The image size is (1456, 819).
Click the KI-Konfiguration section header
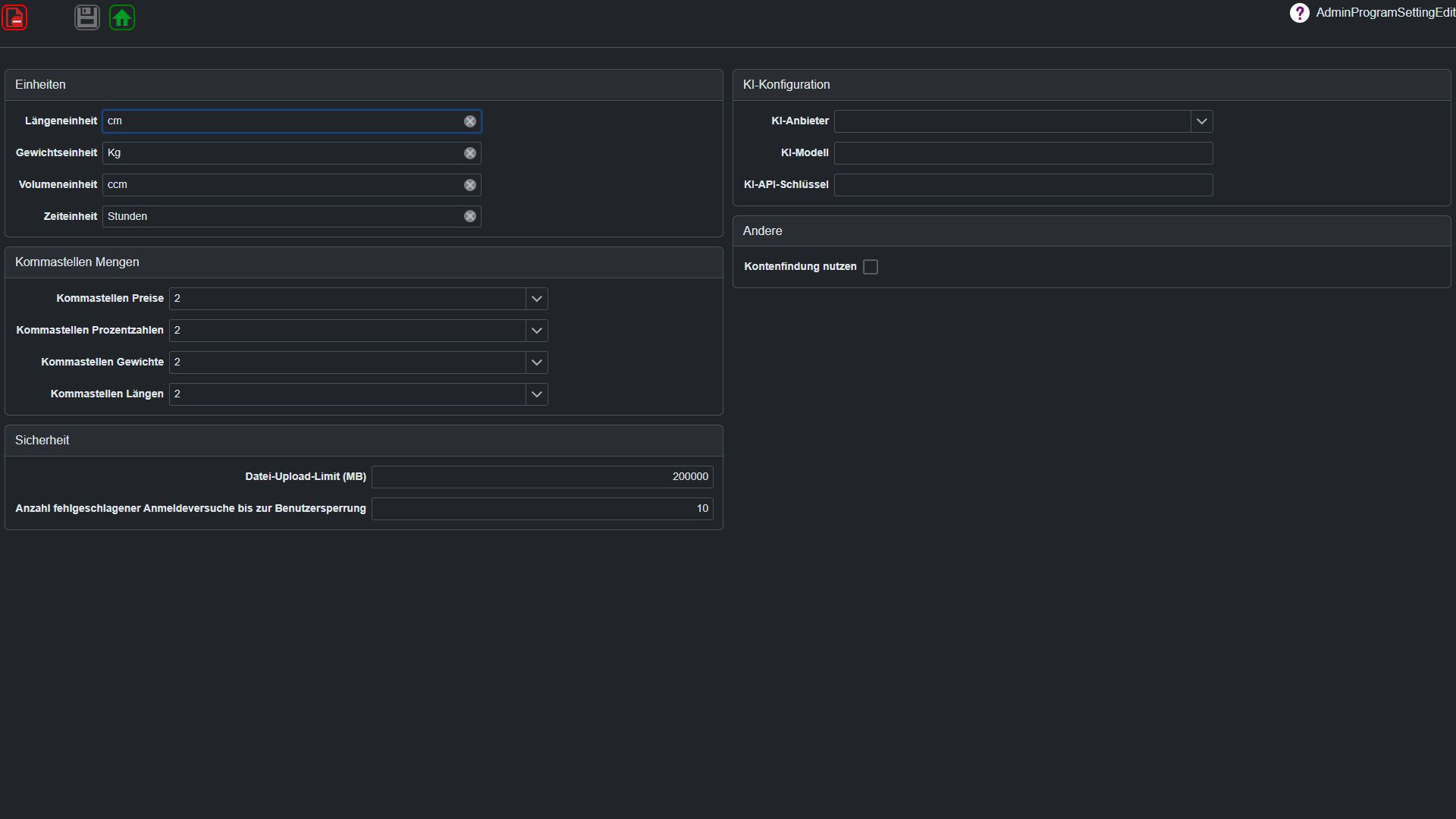[1092, 85]
